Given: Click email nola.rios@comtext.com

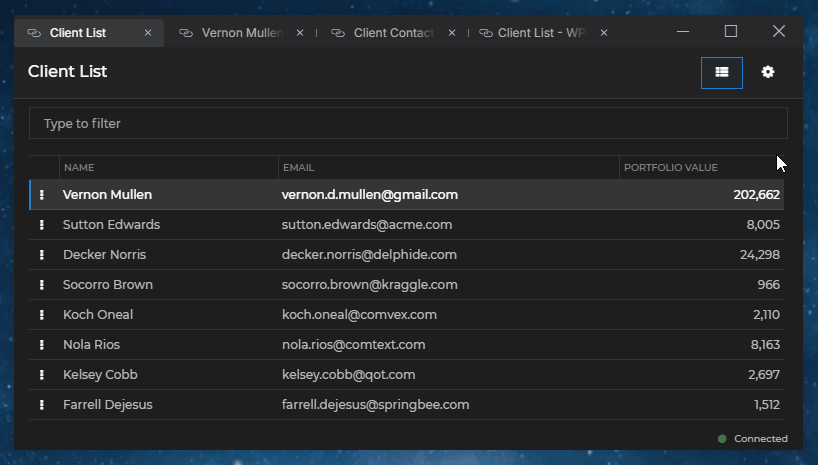Looking at the screenshot, I should (x=354, y=345).
